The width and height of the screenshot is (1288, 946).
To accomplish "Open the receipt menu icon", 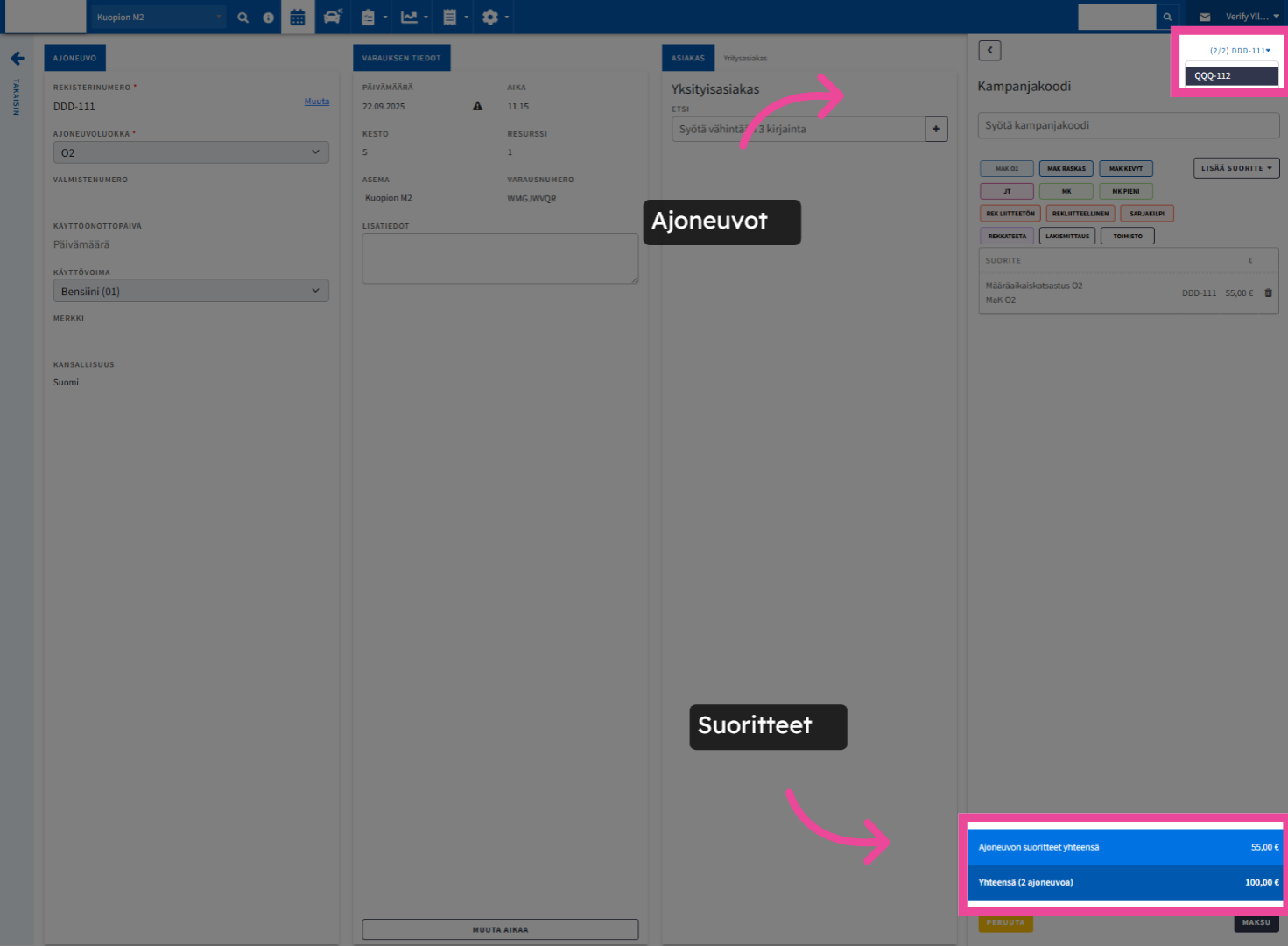I will pyautogui.click(x=454, y=18).
